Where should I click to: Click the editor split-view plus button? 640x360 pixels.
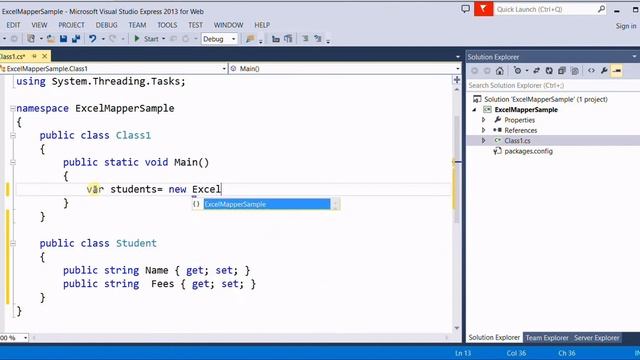[457, 80]
